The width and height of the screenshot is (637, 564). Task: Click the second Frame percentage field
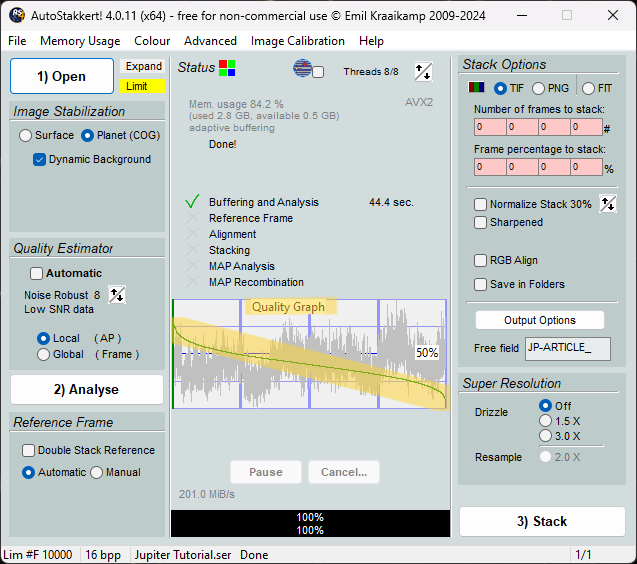[522, 167]
